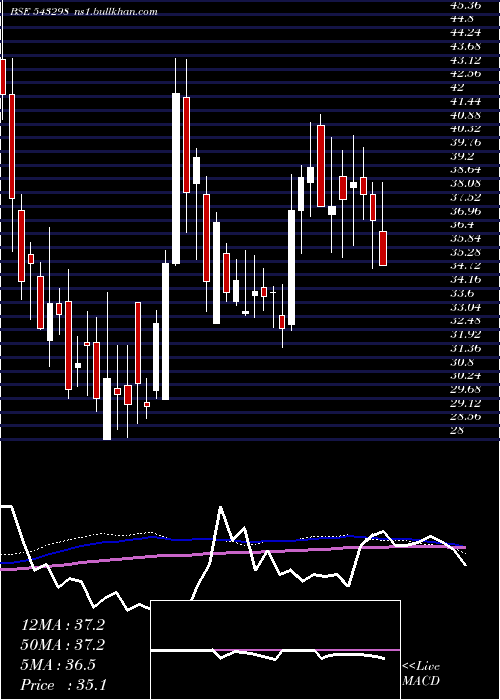The image size is (500, 700).
Task: Click the 44.24 price axis label
Action: point(465,32)
